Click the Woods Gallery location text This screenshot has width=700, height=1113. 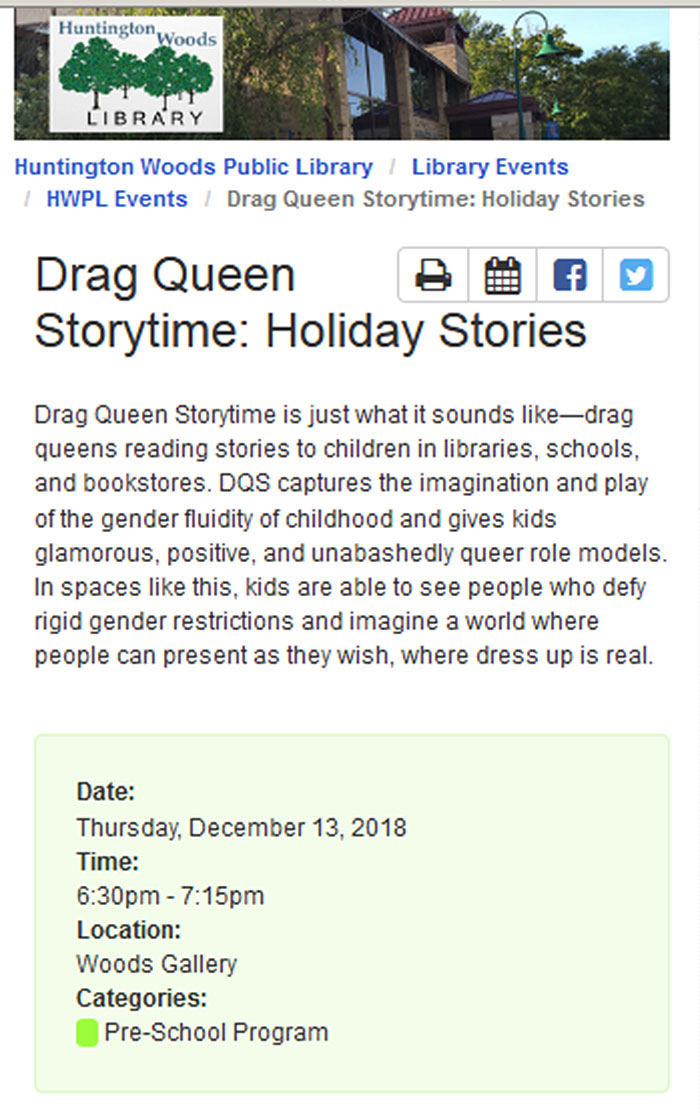click(156, 964)
